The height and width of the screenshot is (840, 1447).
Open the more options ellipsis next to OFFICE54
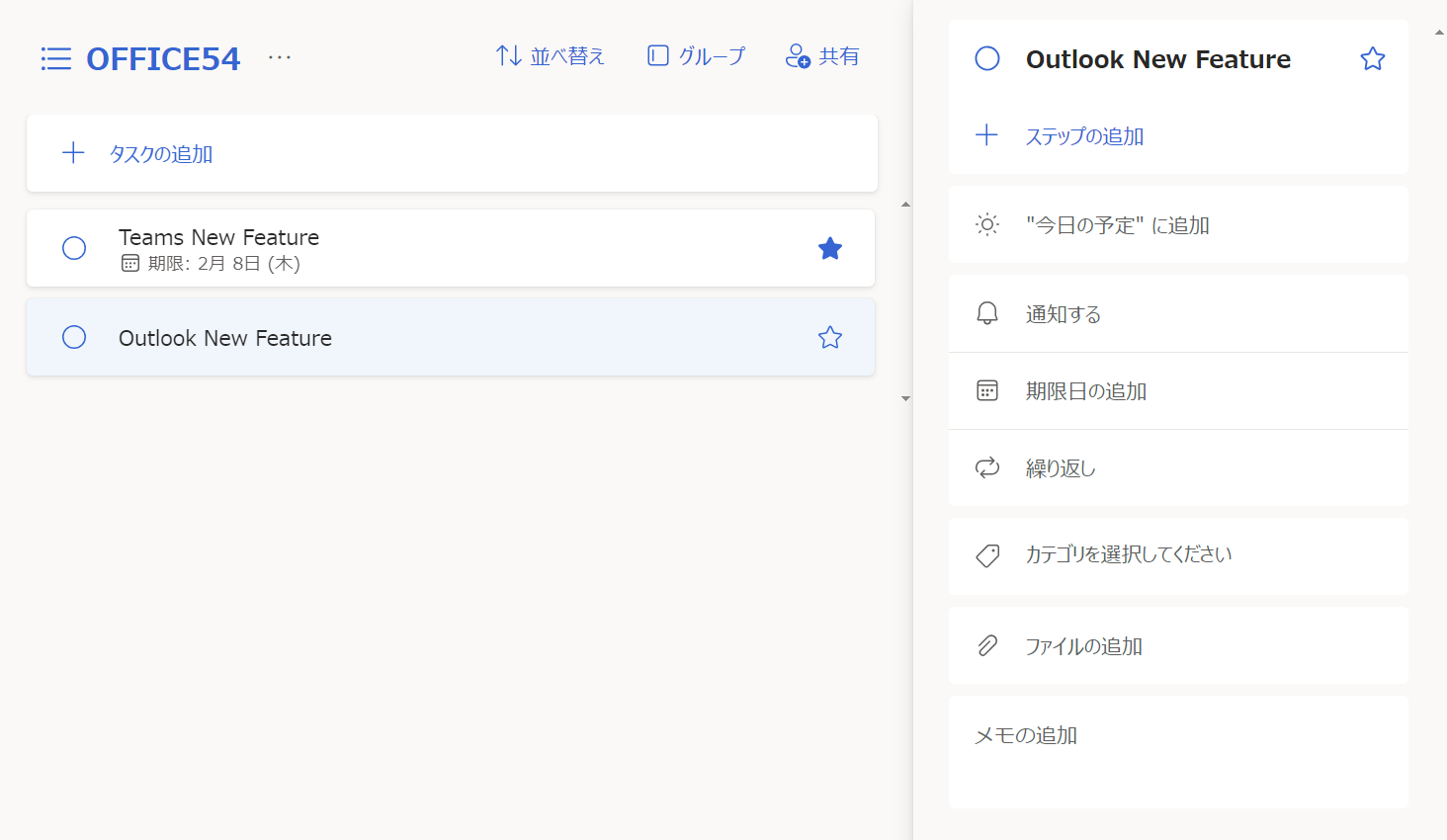[280, 57]
